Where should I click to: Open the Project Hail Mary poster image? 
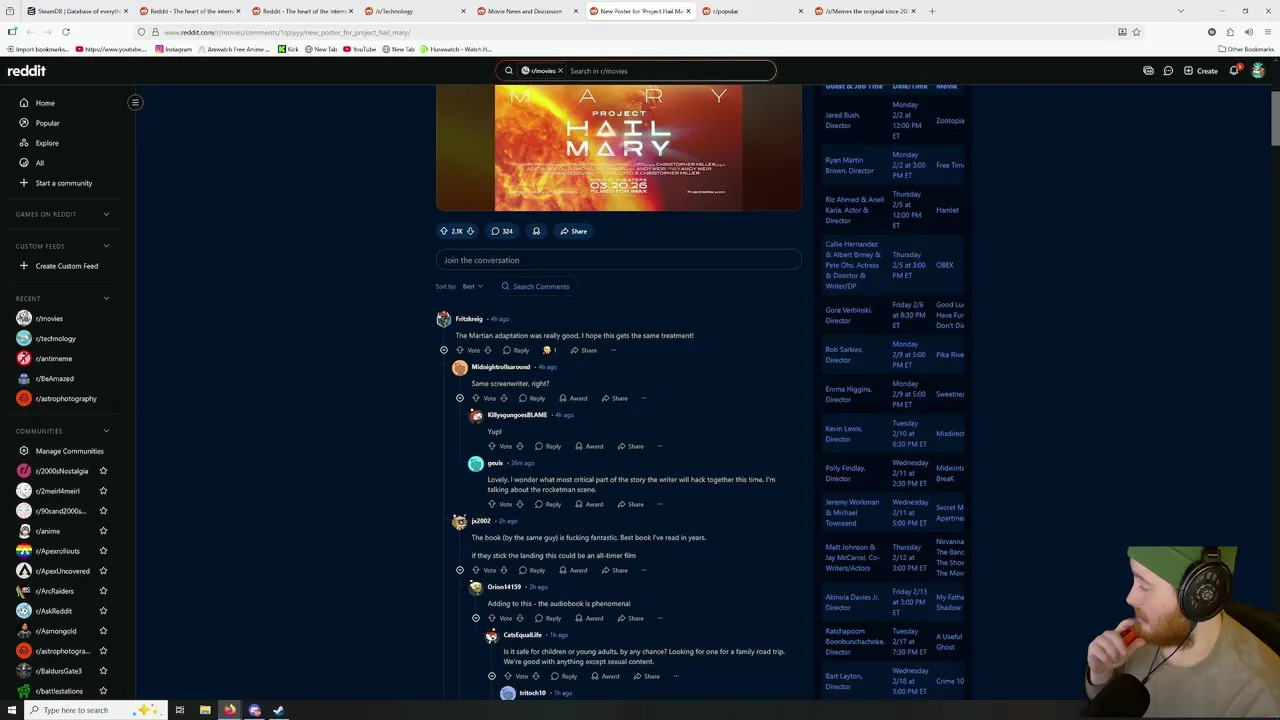pos(618,147)
